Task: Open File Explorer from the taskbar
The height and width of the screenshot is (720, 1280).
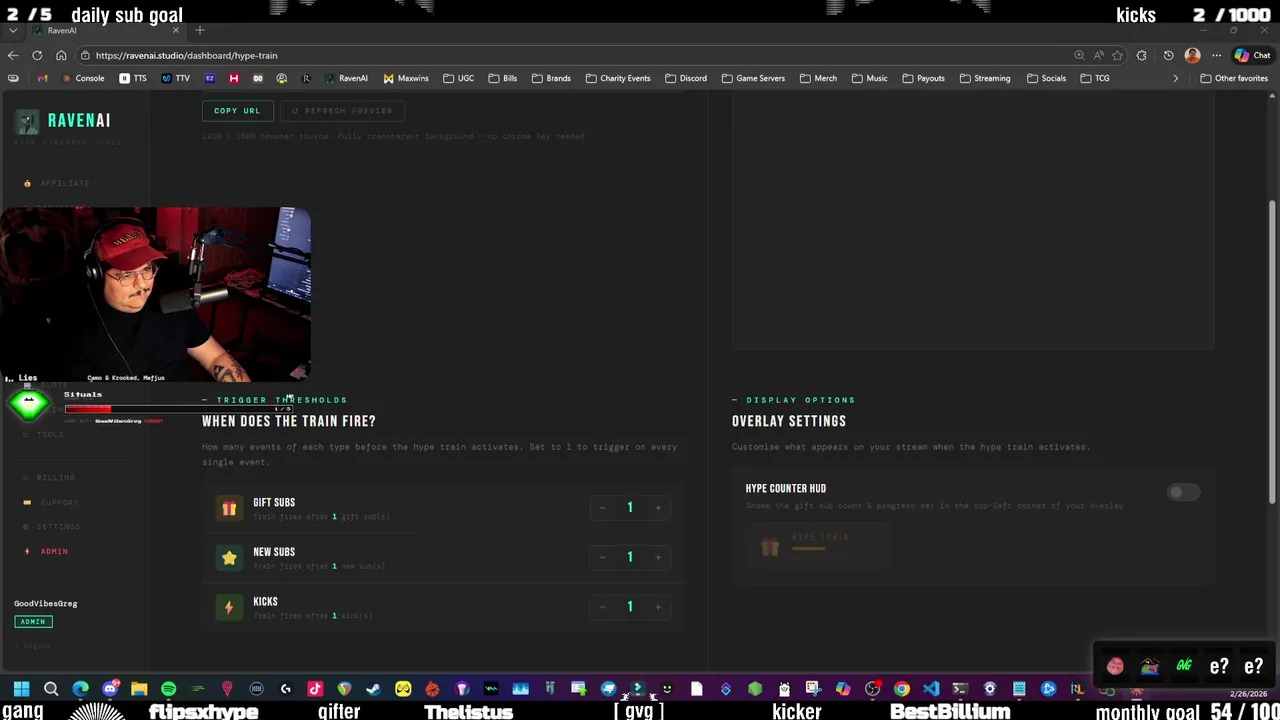Action: [x=139, y=689]
